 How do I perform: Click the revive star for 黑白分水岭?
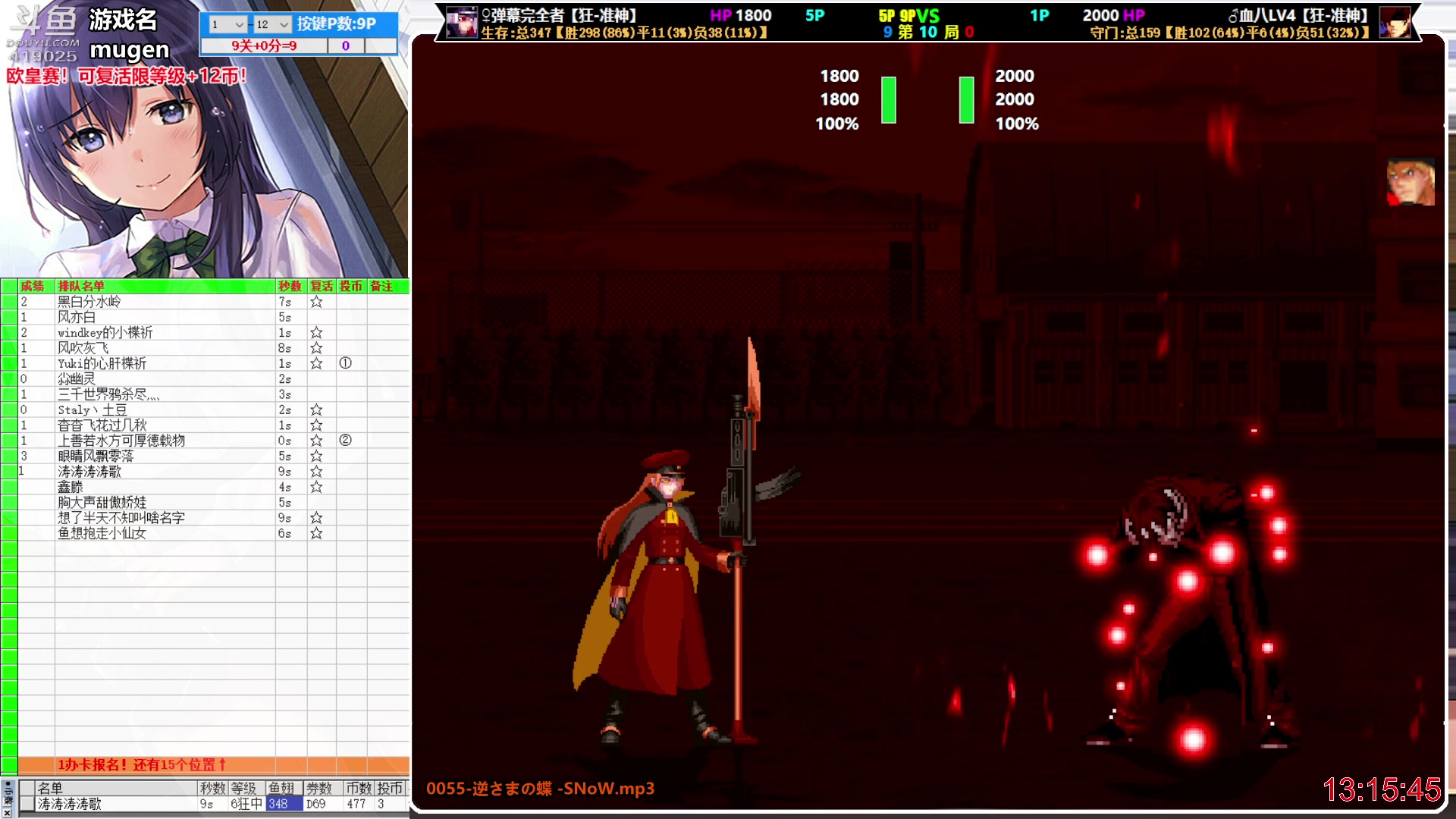coord(316,302)
